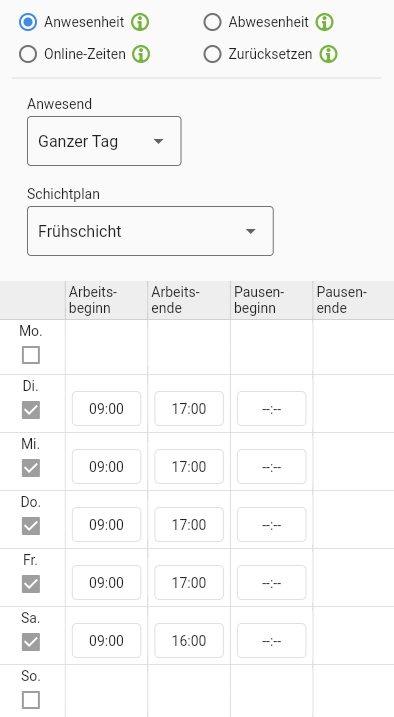Open info icon next to Anwesenheit
The height and width of the screenshot is (717, 394).
pos(140,22)
